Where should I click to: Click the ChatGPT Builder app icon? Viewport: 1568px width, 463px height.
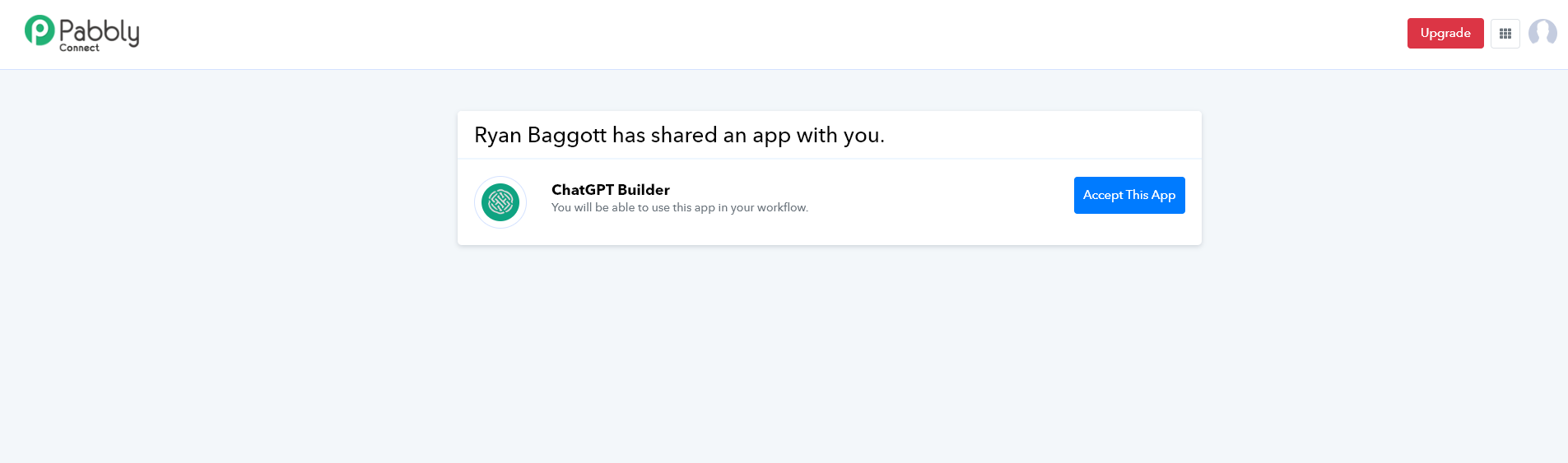point(500,201)
